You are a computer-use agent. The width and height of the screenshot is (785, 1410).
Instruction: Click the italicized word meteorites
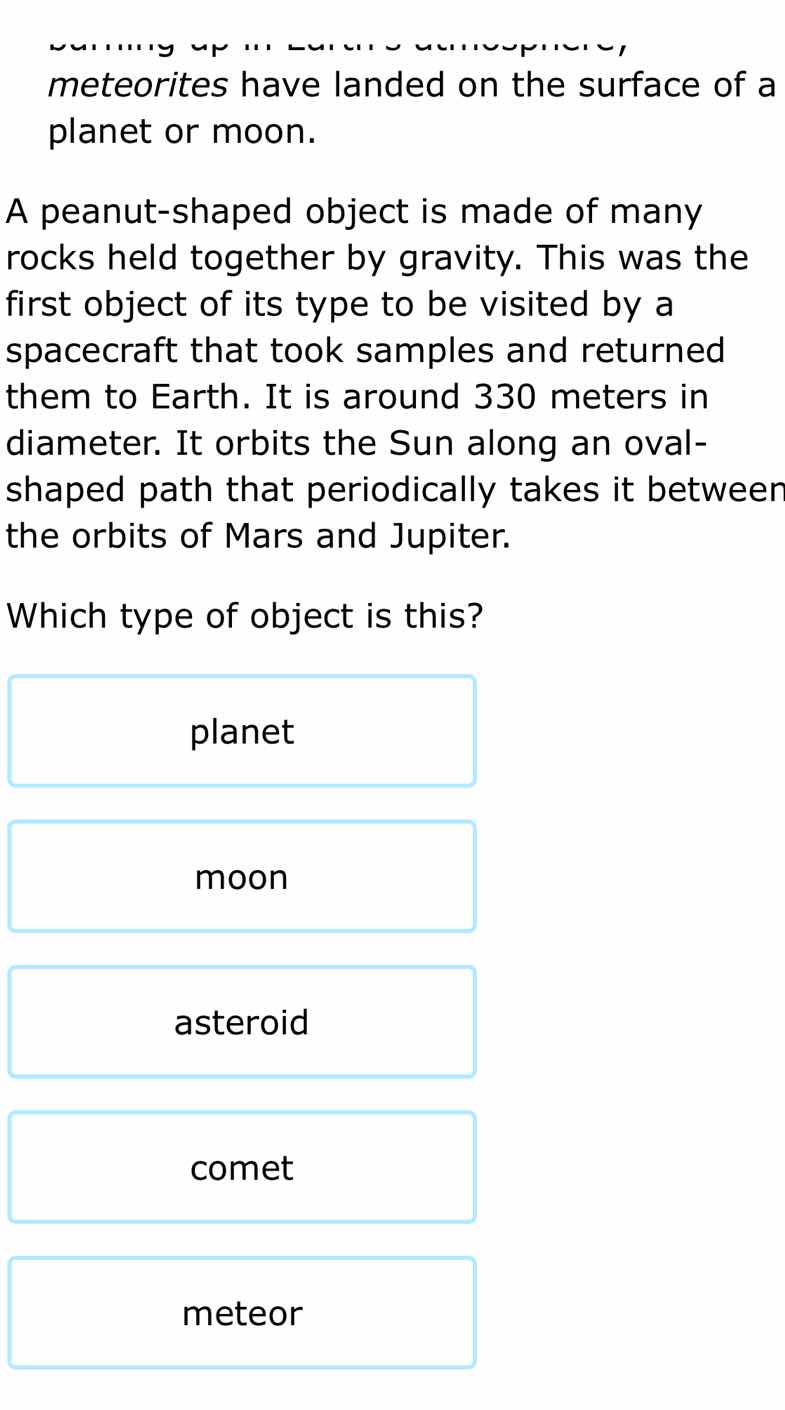tap(137, 84)
